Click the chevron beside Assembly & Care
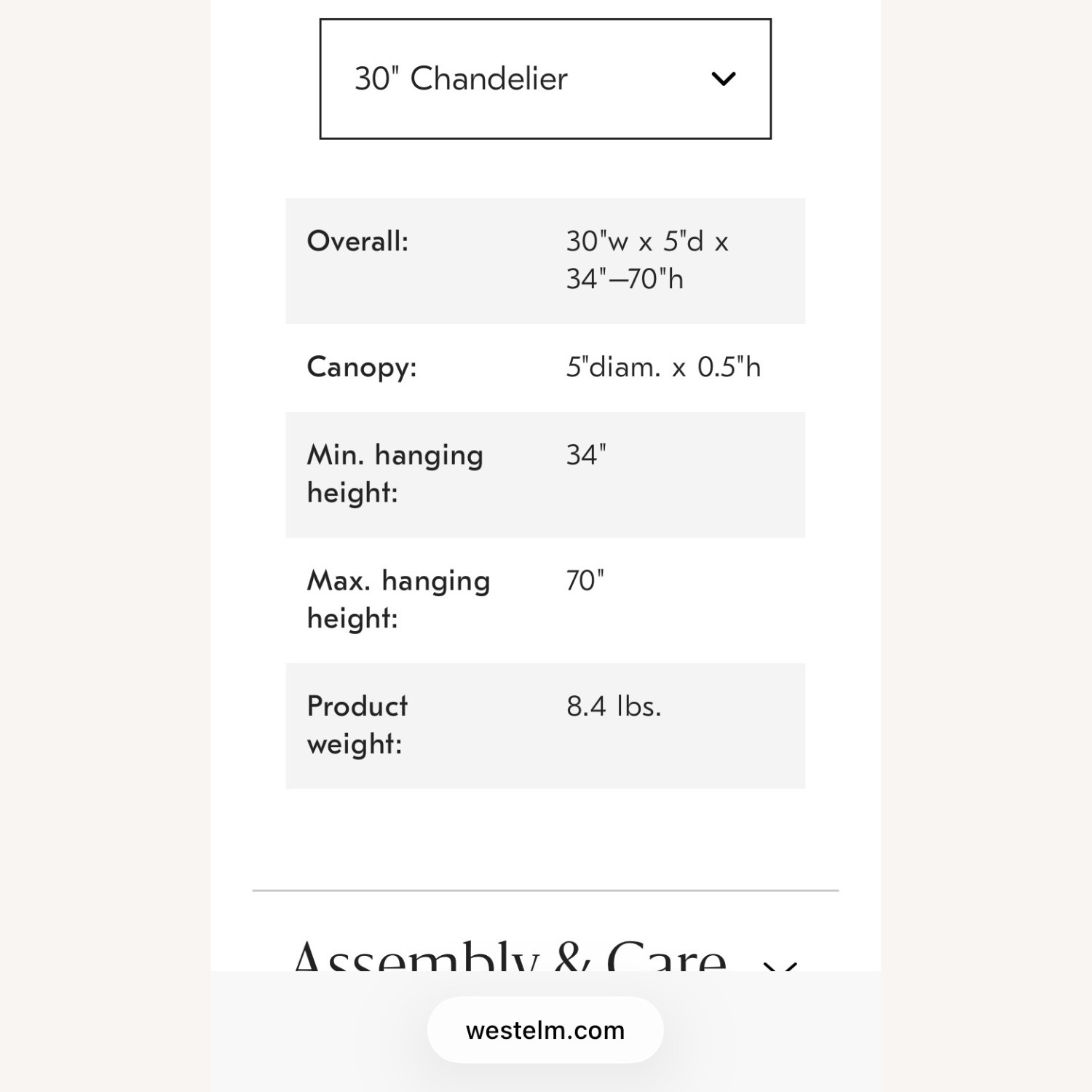The height and width of the screenshot is (1092, 1092). [x=780, y=965]
